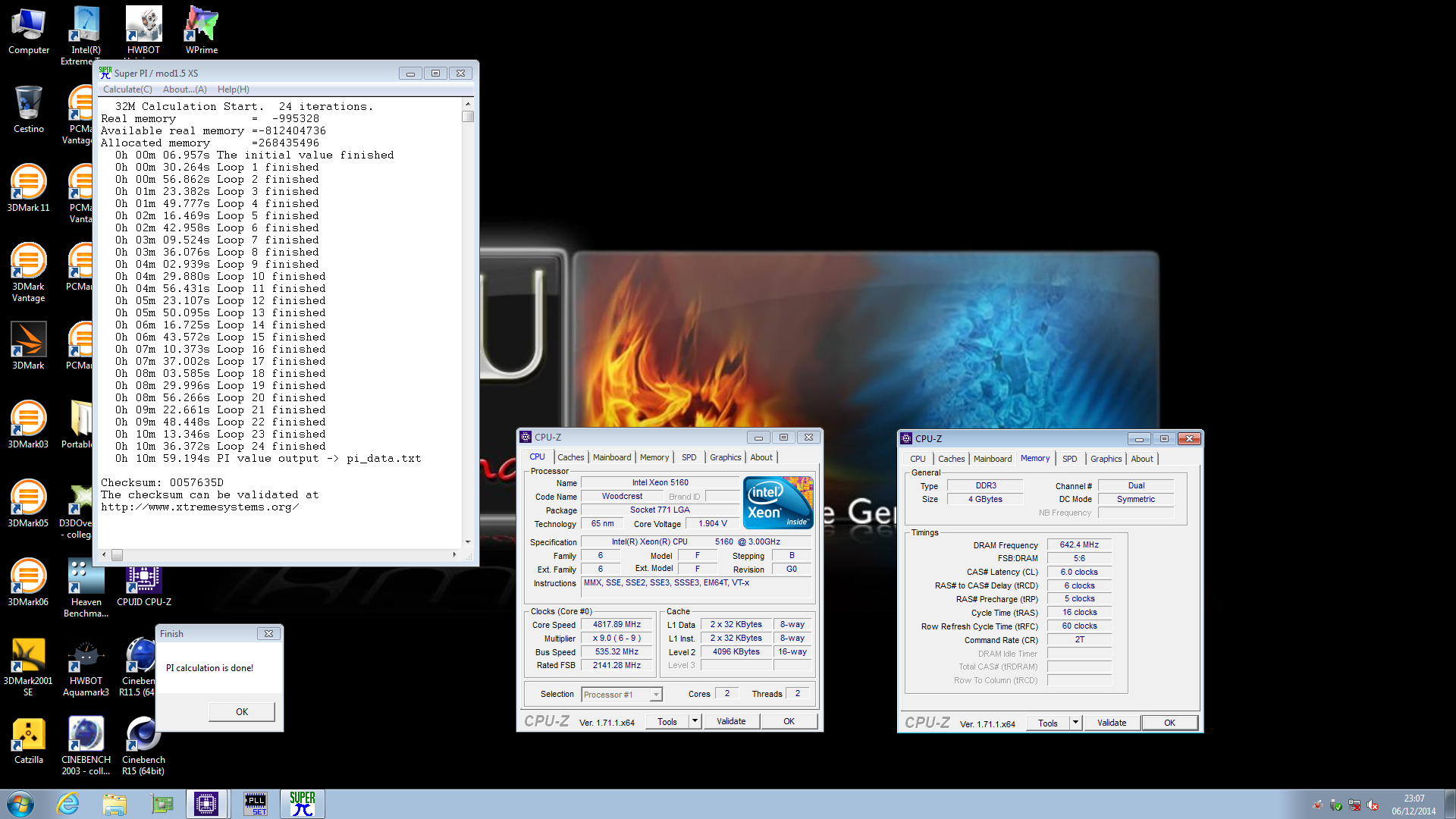This screenshot has height=819, width=1456.
Task: Launch HWBOT Aquamark3 shortcut
Action: point(86,667)
